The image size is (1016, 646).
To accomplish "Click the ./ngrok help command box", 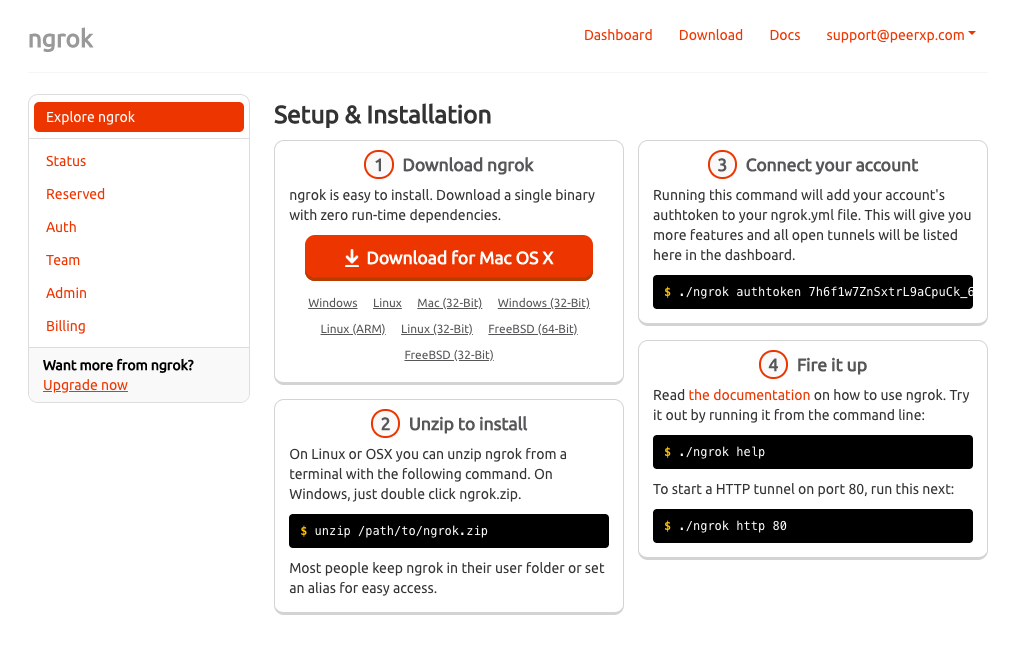I will 813,452.
